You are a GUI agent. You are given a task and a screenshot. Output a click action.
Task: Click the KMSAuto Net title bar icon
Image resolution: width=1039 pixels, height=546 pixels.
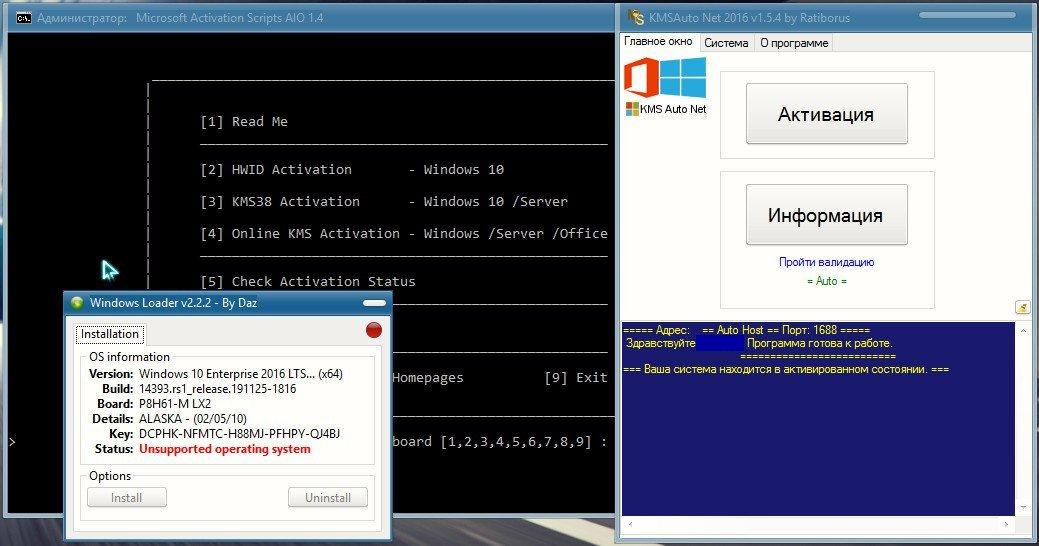632,17
